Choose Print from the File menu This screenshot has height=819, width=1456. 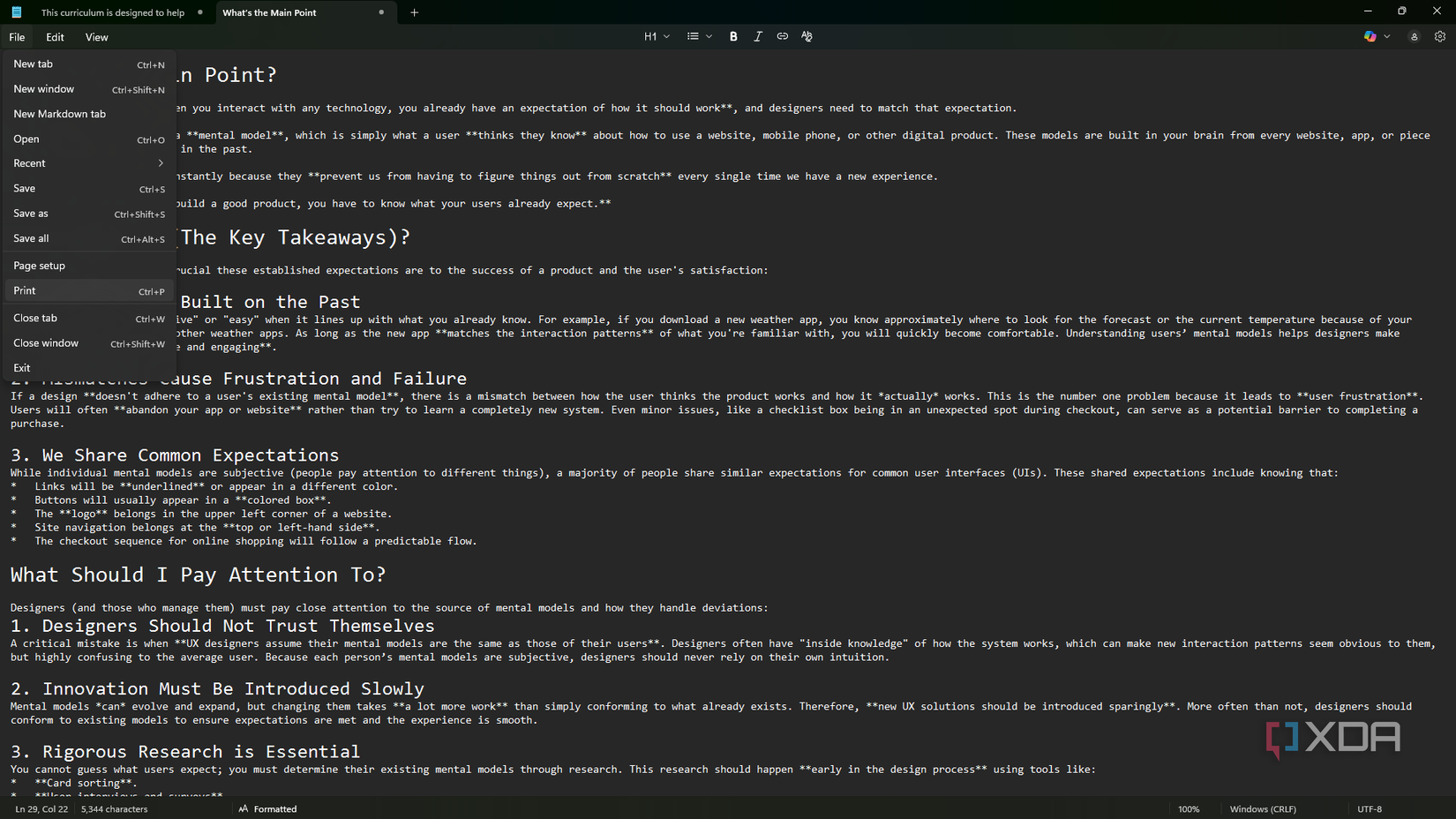[25, 290]
